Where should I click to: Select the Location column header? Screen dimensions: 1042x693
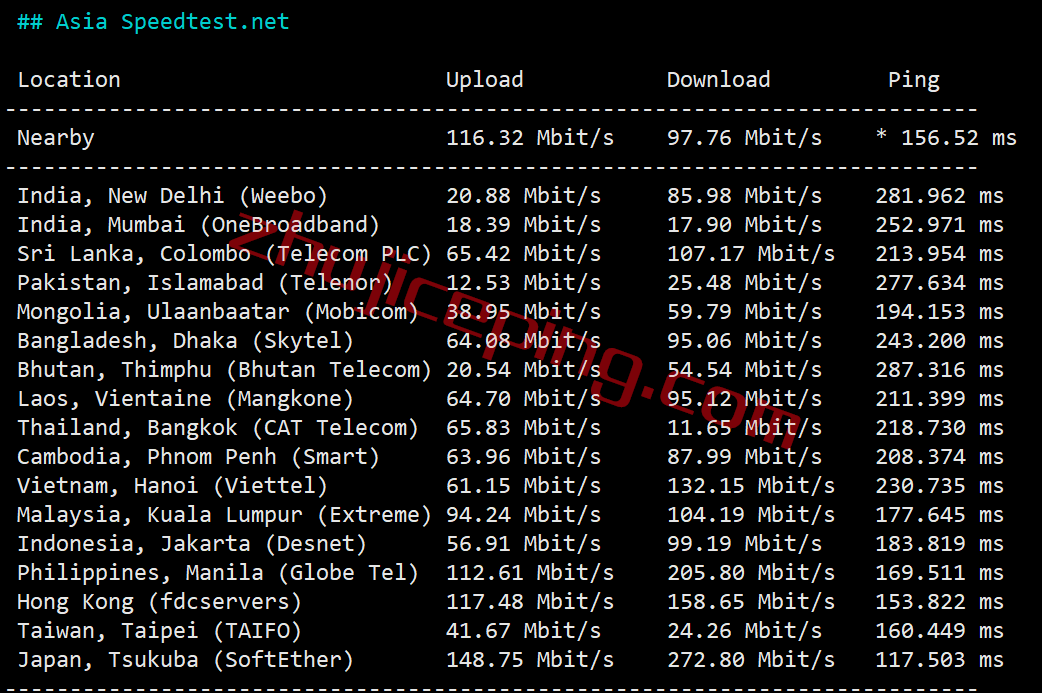click(69, 80)
